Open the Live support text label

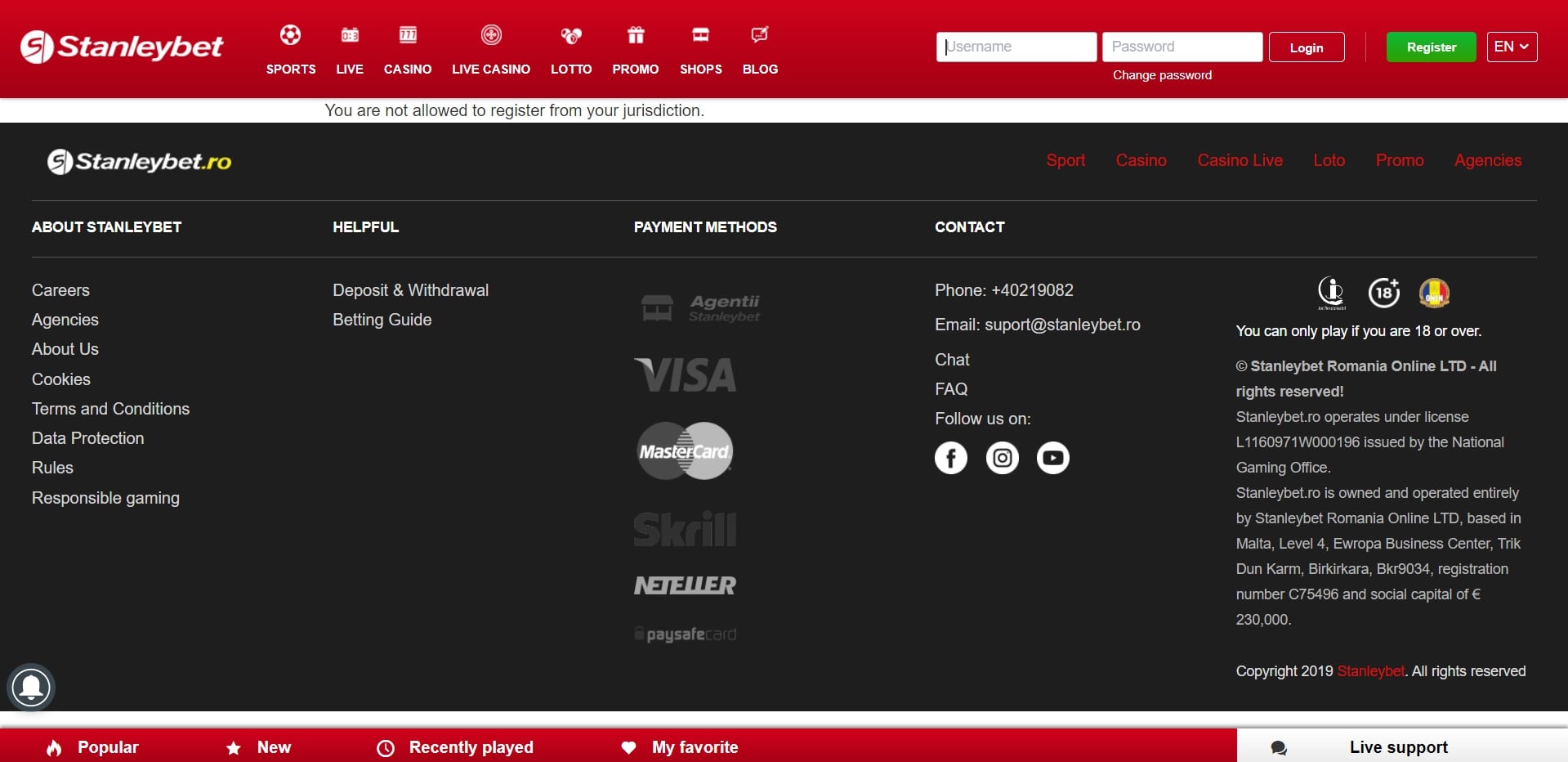(1399, 747)
